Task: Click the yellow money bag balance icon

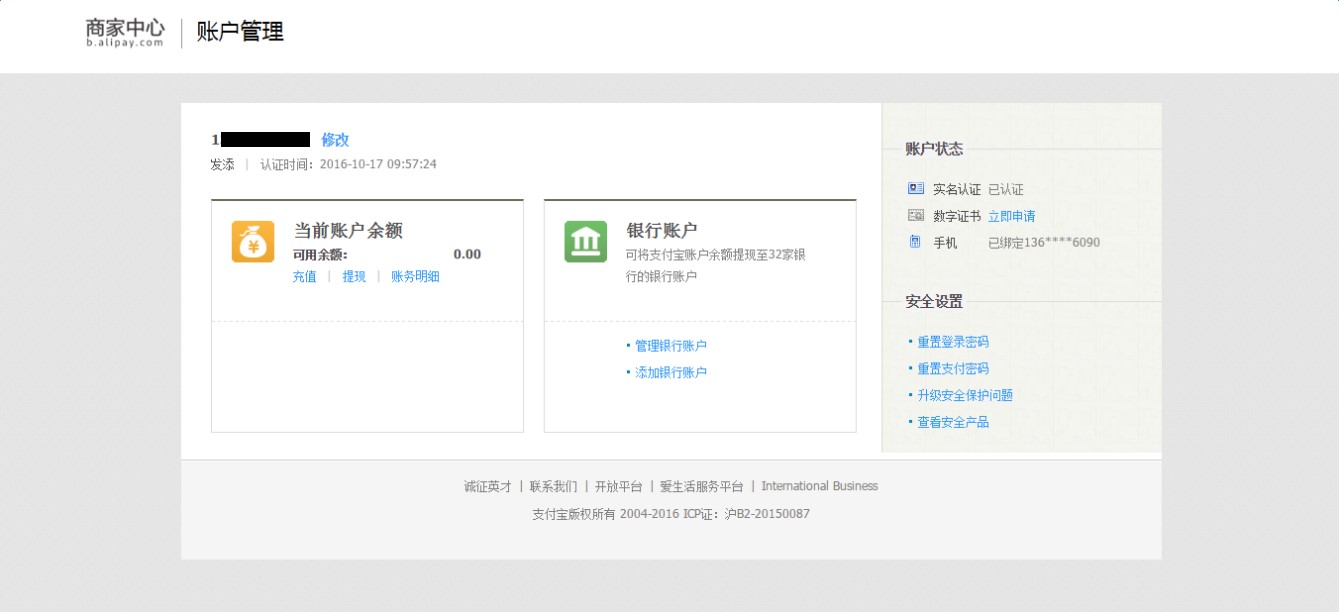Action: 253,242
